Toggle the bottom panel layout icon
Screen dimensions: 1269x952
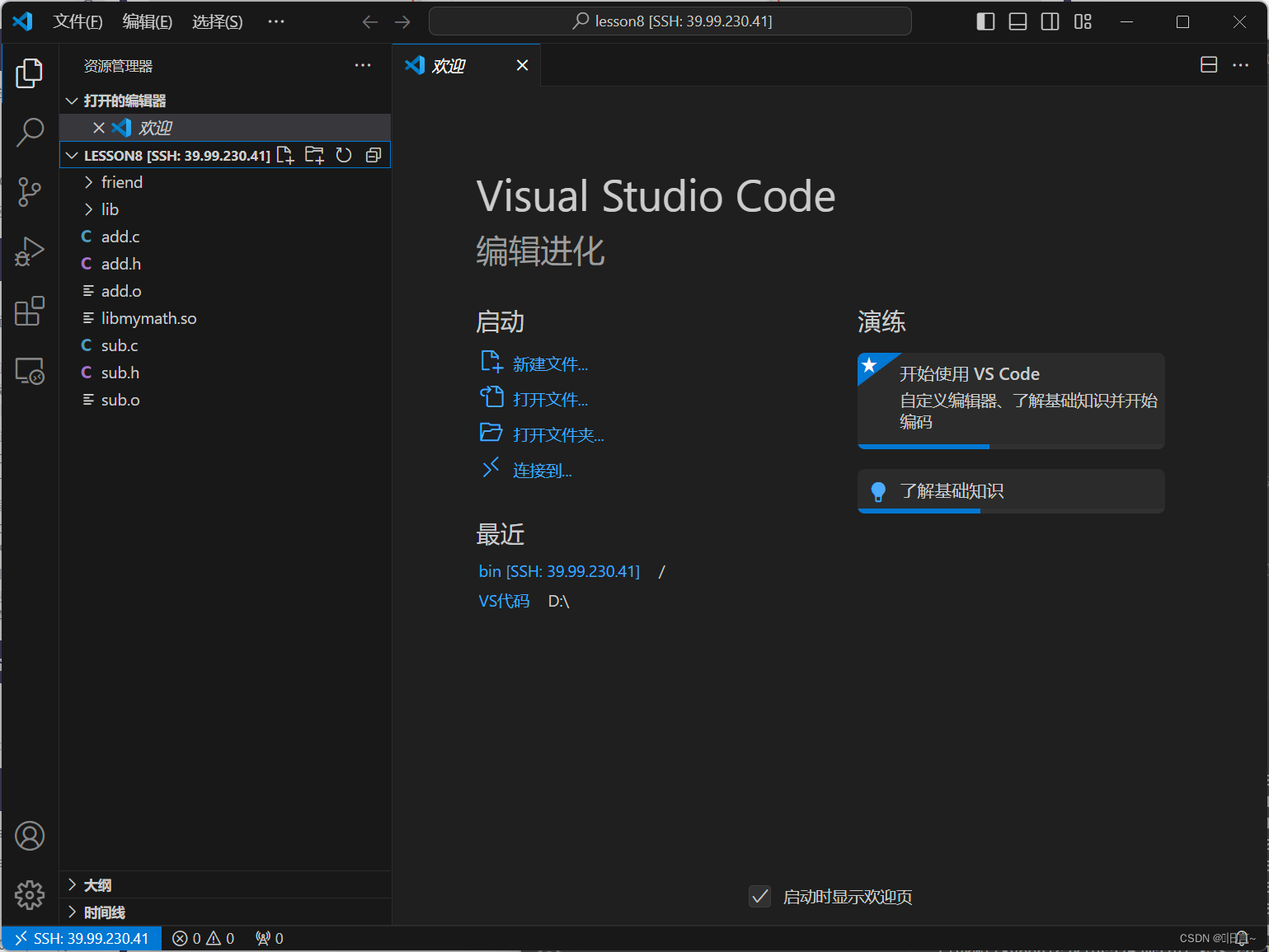coord(1018,21)
